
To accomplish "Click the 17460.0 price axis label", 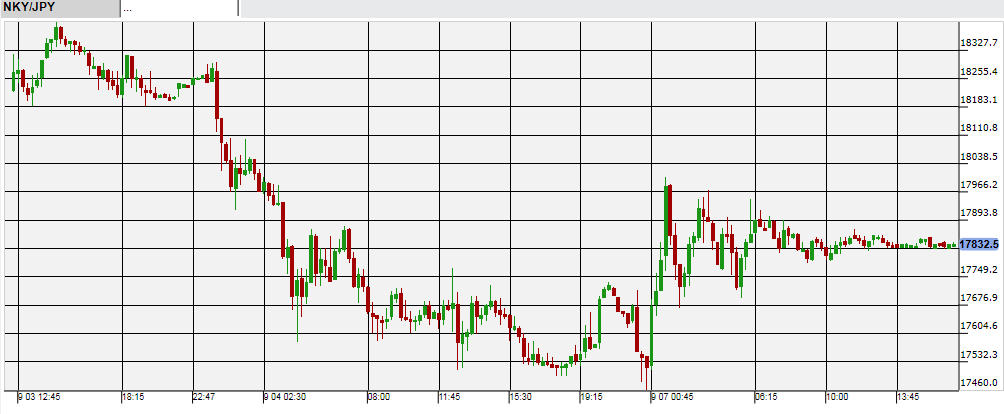I will tap(979, 382).
